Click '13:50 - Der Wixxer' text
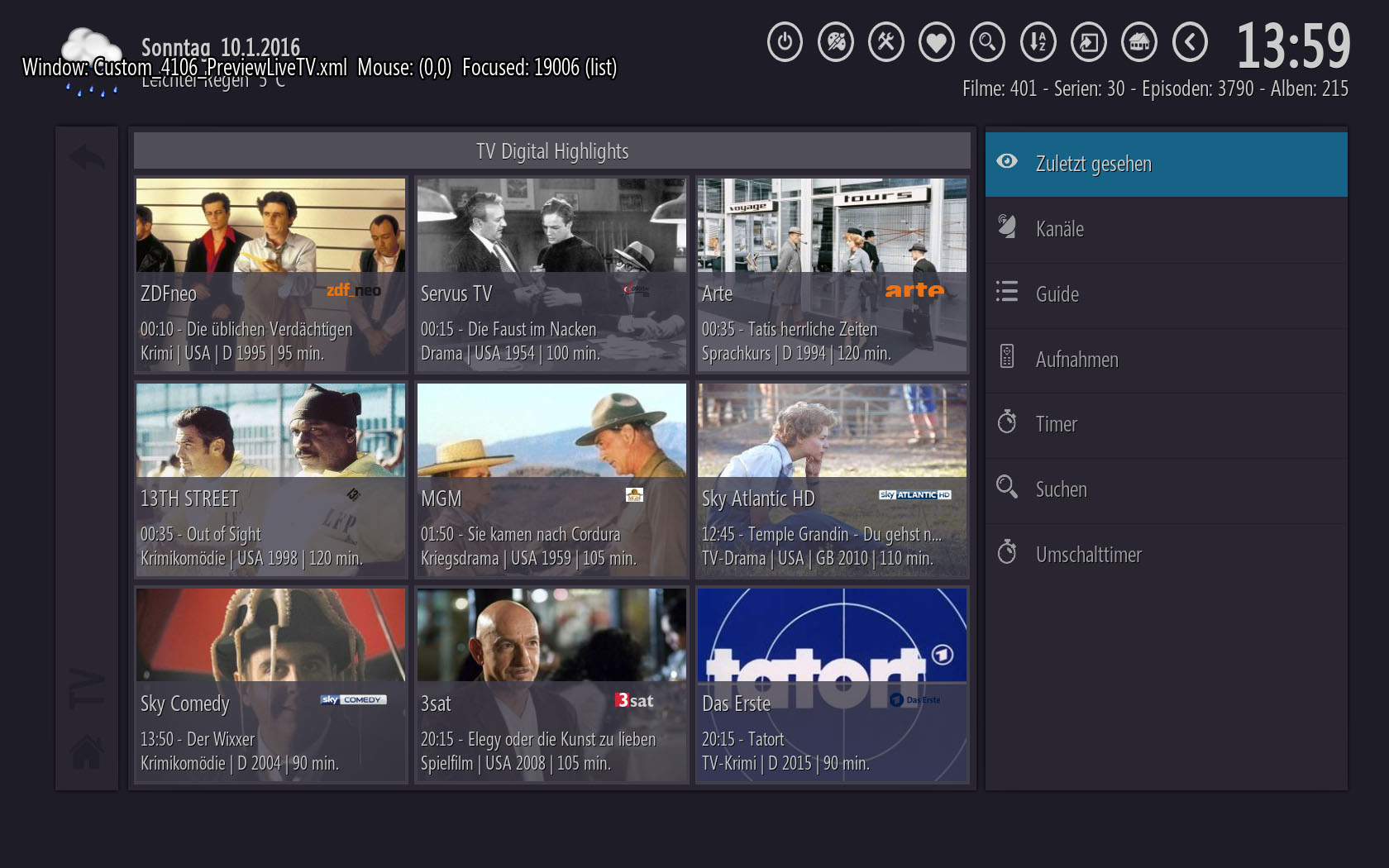The width and height of the screenshot is (1389, 868). 197,739
